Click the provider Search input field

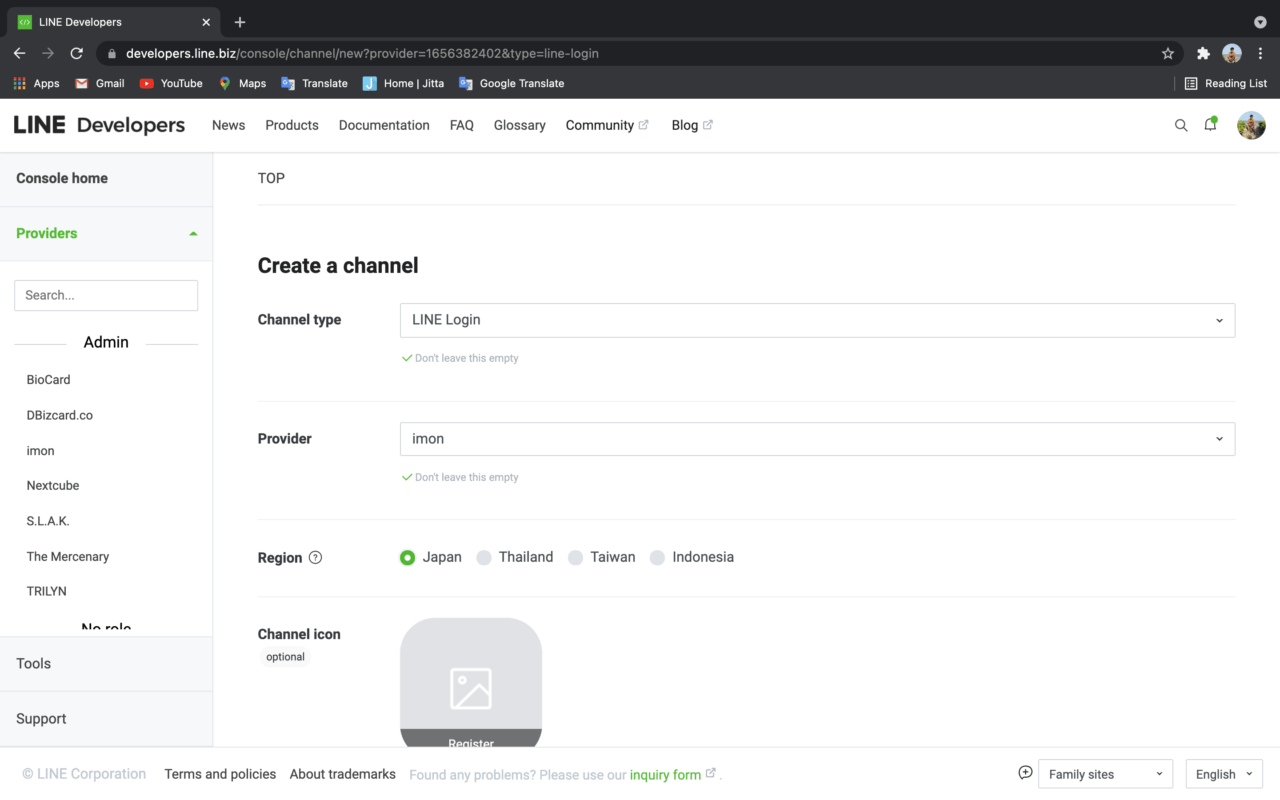coord(106,295)
